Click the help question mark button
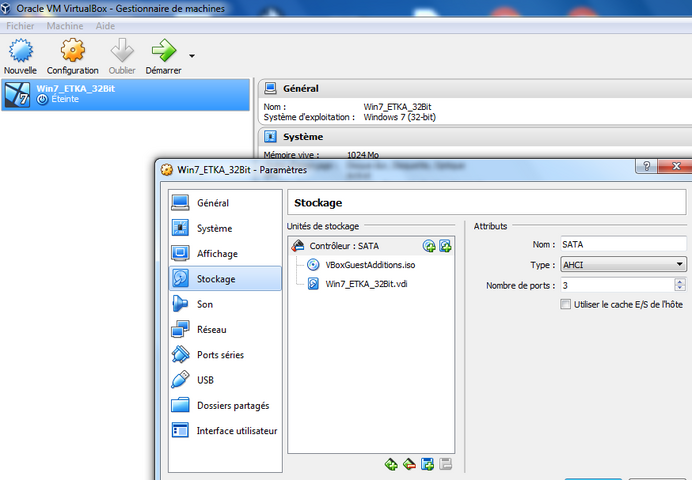Image resolution: width=692 pixels, height=480 pixels. [647, 166]
